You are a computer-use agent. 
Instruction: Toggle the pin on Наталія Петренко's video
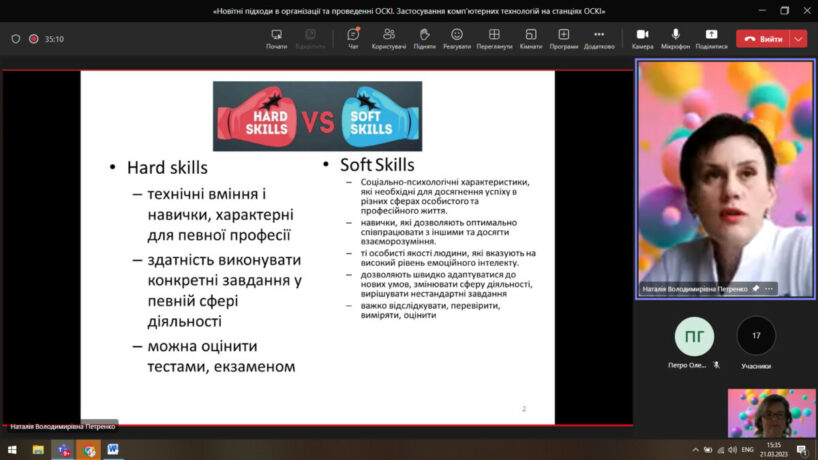click(756, 288)
